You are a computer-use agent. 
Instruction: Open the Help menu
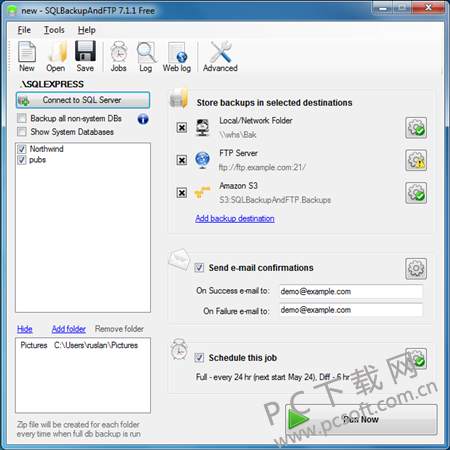tap(87, 30)
